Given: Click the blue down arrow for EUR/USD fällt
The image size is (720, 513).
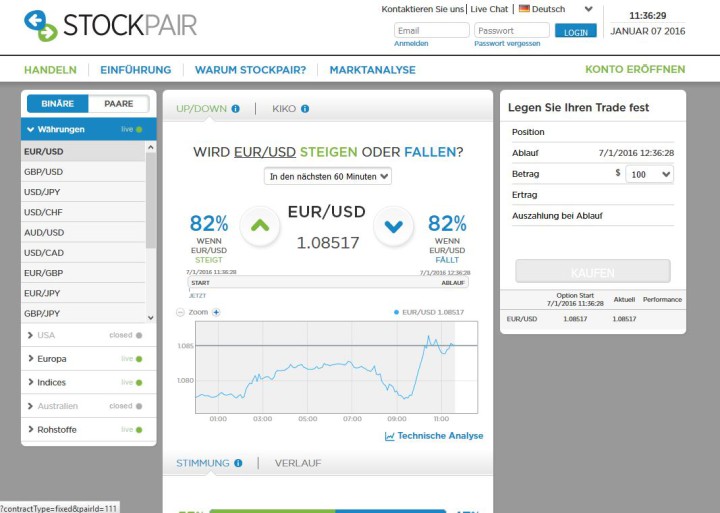Looking at the screenshot, I should (x=394, y=225).
